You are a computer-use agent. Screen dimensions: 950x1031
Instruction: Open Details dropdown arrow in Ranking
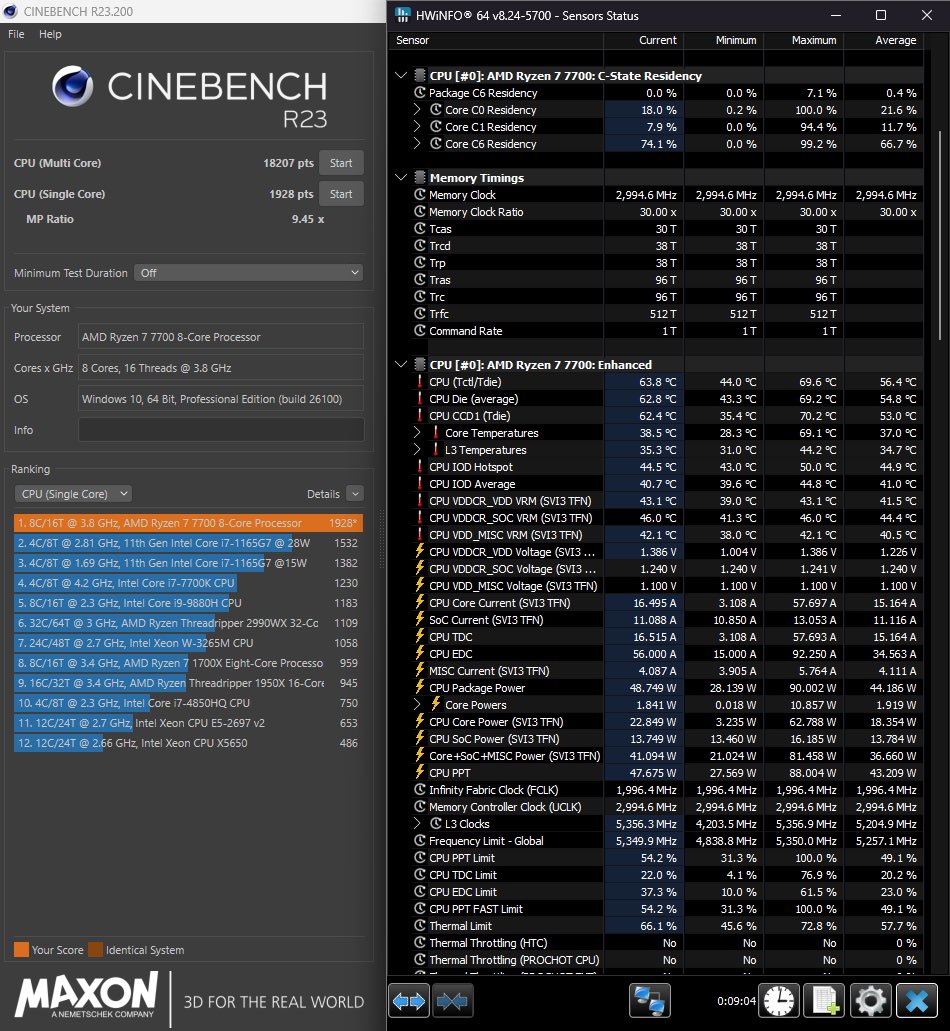click(x=355, y=494)
